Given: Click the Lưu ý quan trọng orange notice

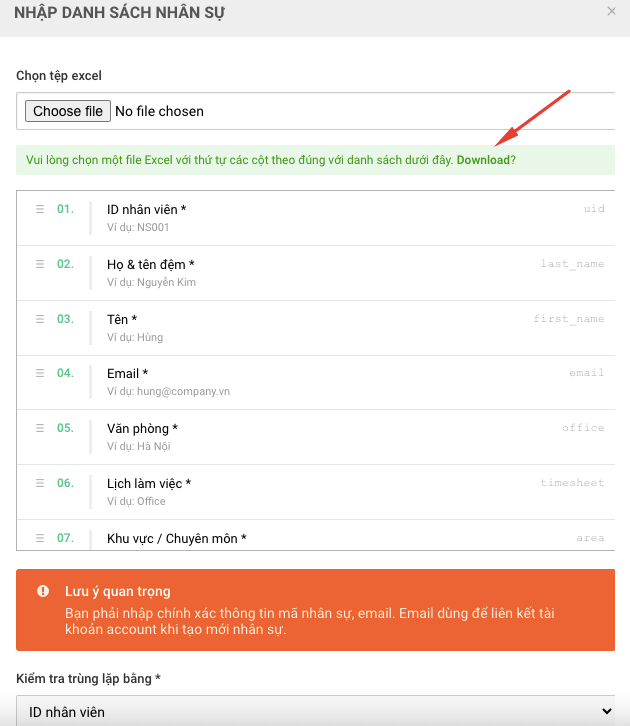Looking at the screenshot, I should pos(316,610).
